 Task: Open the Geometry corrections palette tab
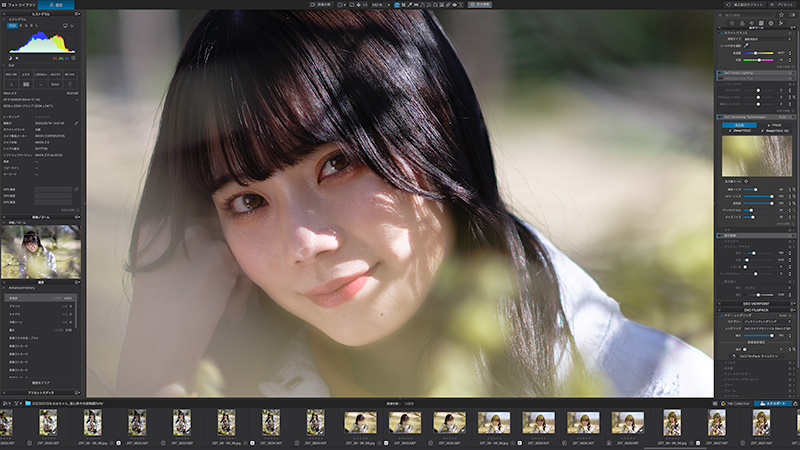coord(761,23)
